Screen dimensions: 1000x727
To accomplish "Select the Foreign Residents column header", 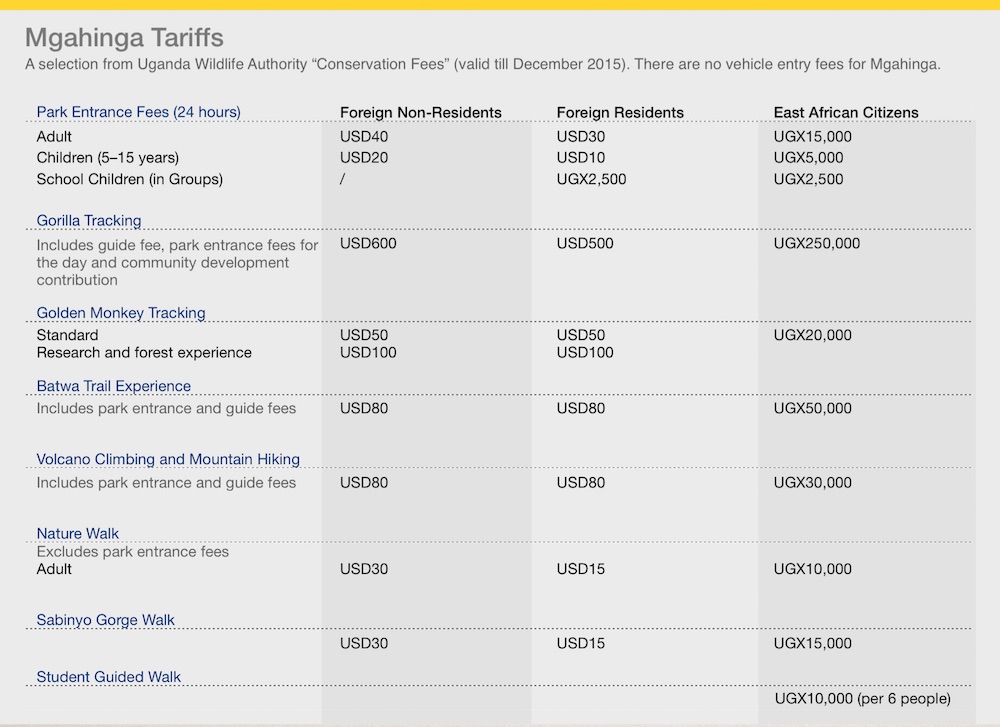I will (620, 112).
